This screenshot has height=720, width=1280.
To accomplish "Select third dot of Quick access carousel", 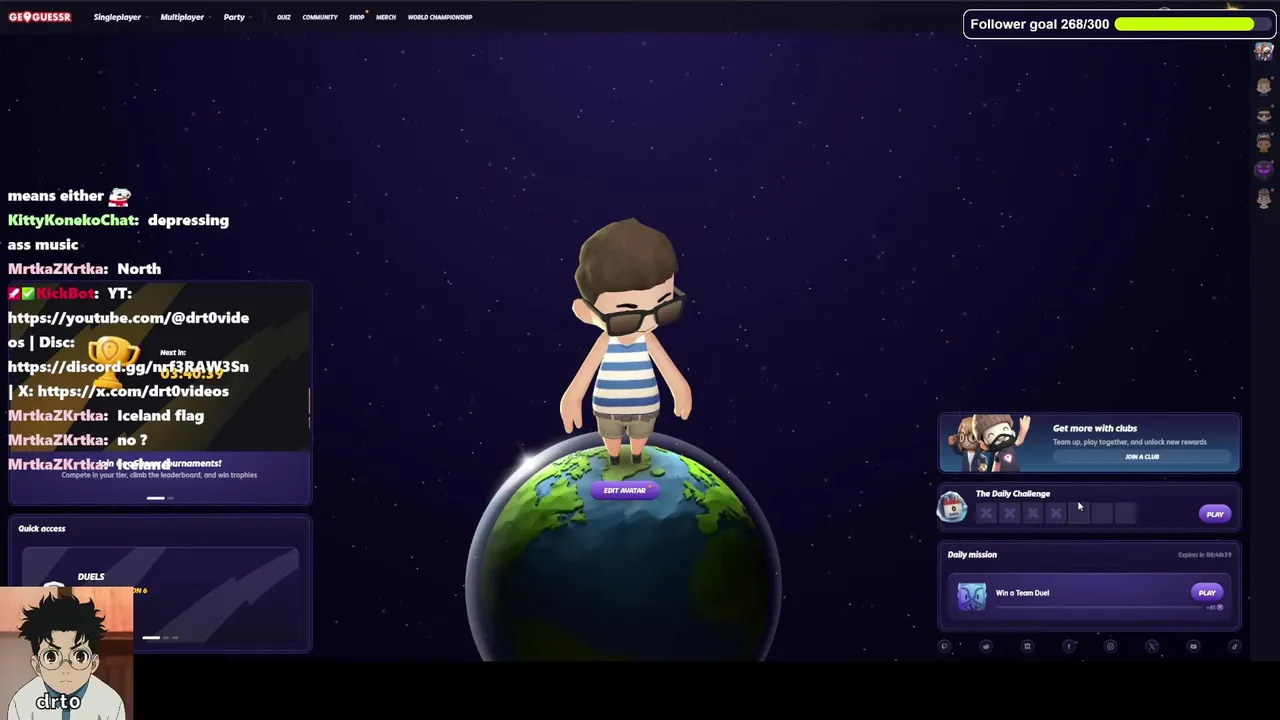I will [176, 638].
